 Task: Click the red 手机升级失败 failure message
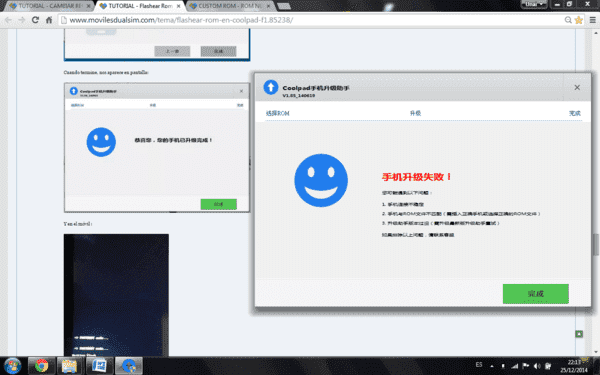click(417, 177)
